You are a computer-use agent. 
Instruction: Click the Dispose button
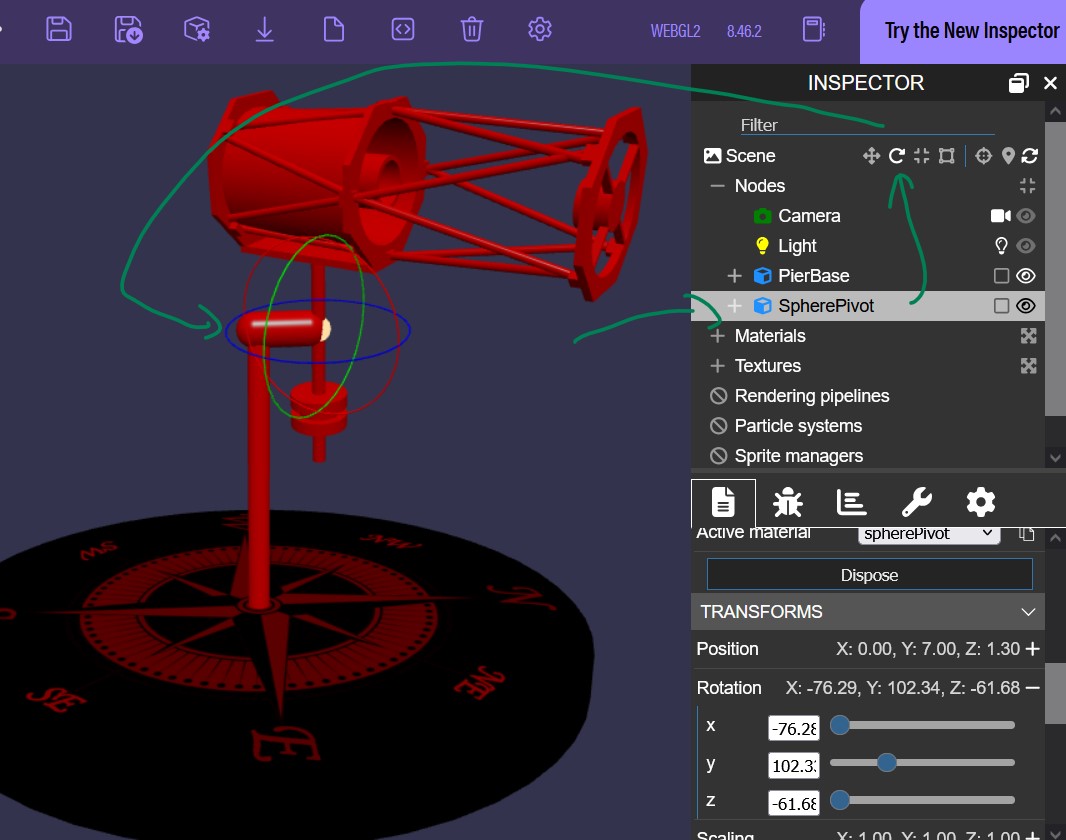pos(870,575)
